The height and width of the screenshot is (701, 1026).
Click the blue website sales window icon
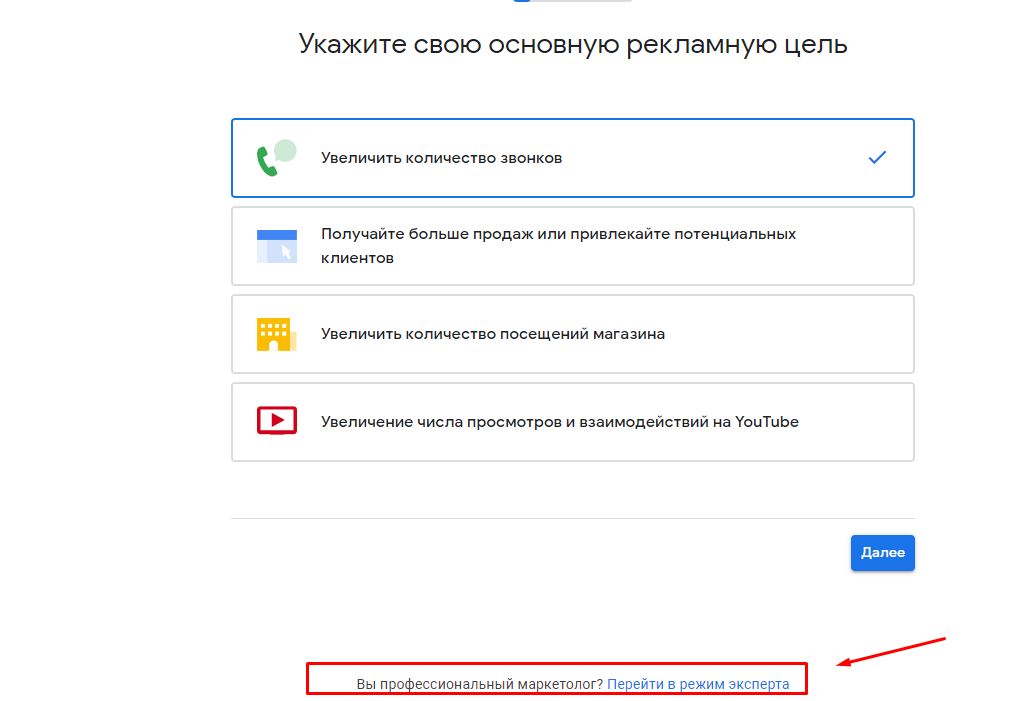tap(276, 246)
